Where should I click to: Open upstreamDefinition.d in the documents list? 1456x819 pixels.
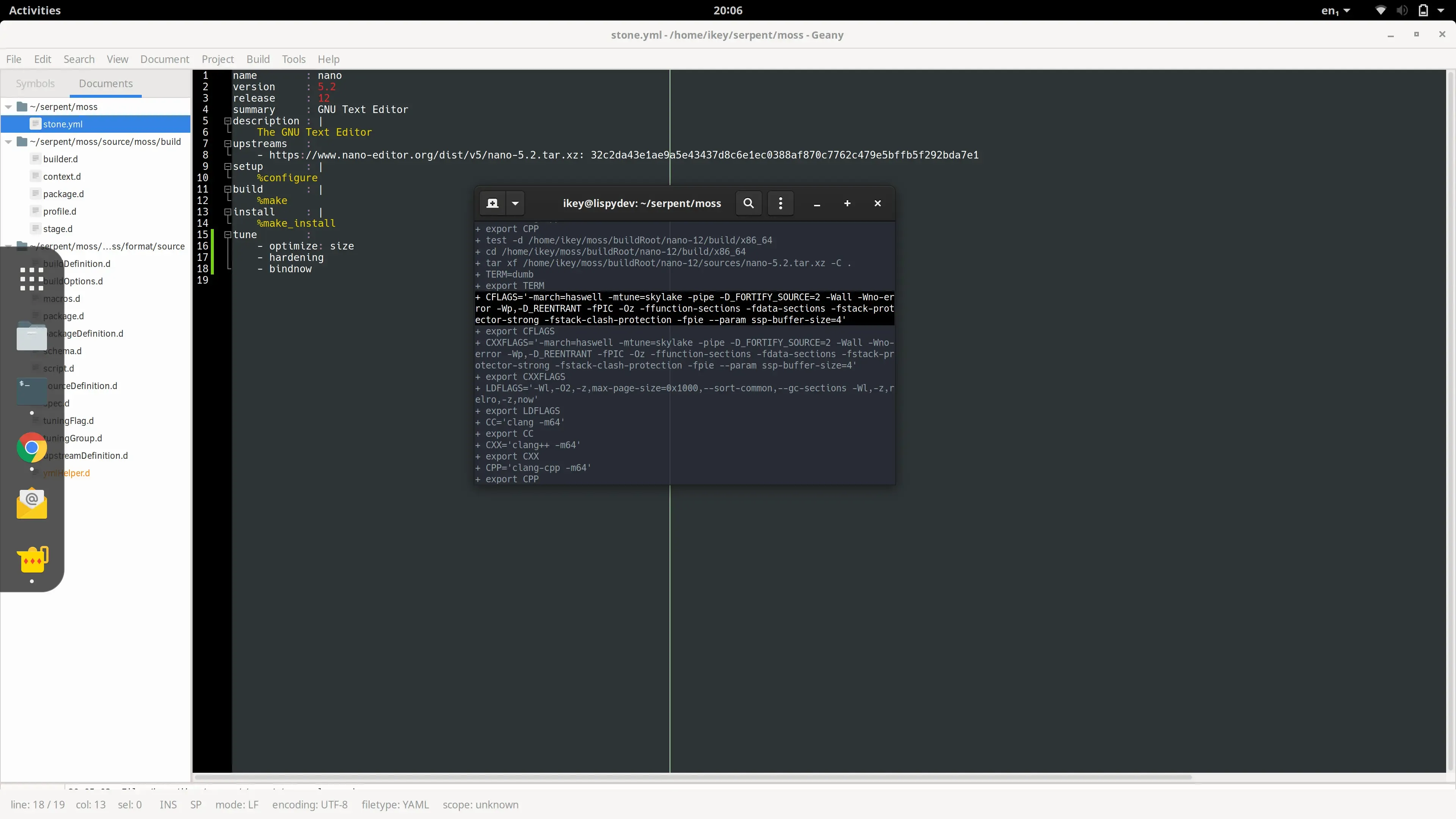pos(85,455)
